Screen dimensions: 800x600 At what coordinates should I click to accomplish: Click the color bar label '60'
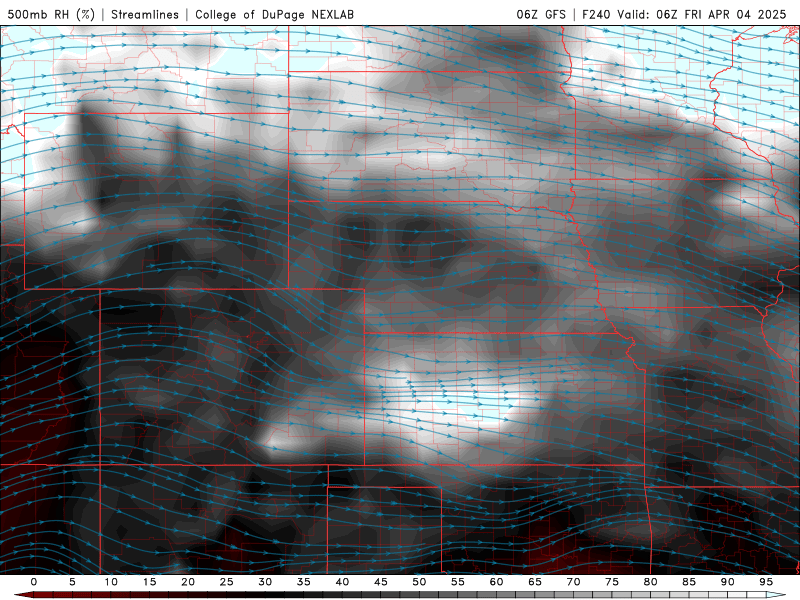point(496,582)
